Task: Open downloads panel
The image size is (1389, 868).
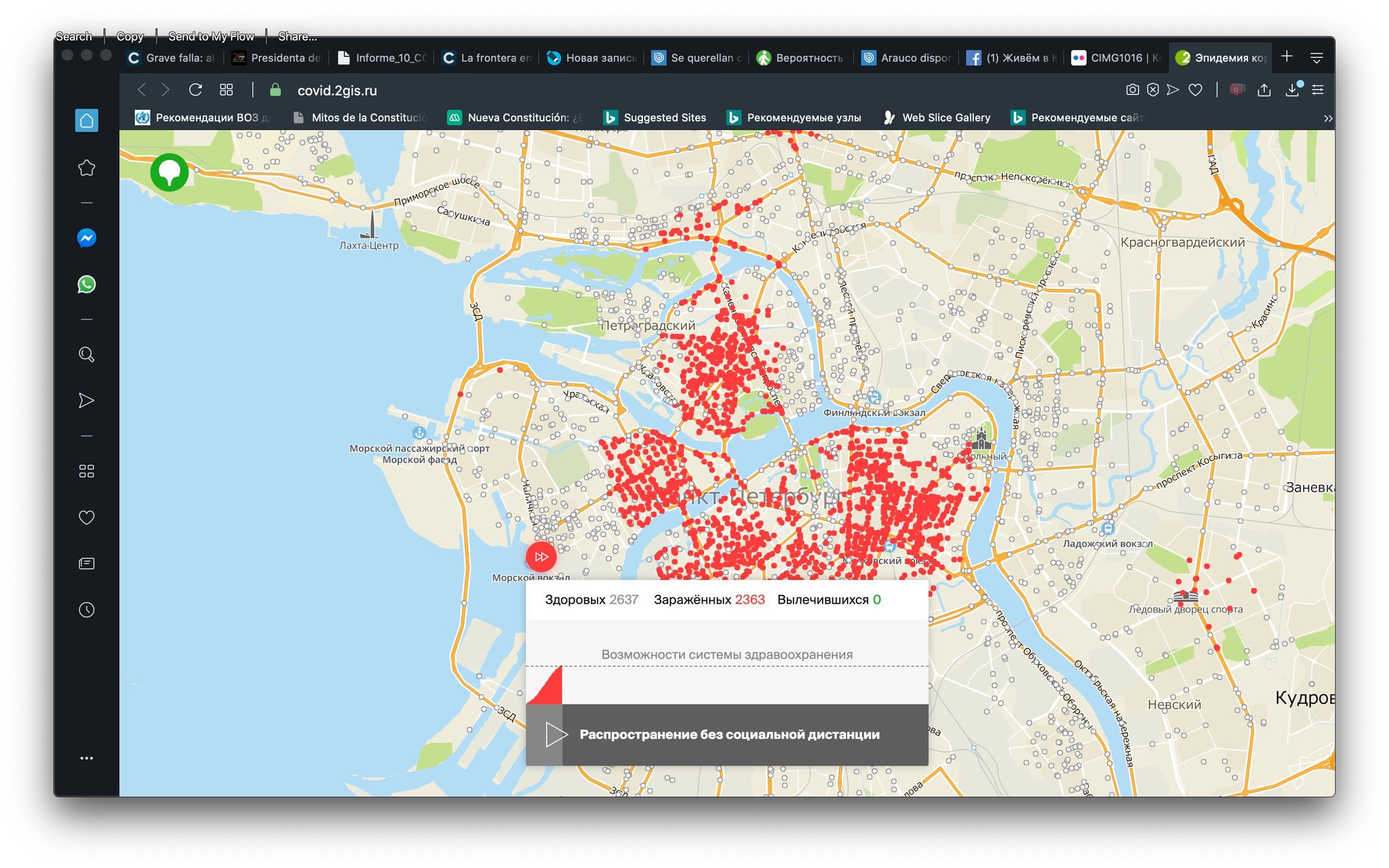Action: point(1293,90)
